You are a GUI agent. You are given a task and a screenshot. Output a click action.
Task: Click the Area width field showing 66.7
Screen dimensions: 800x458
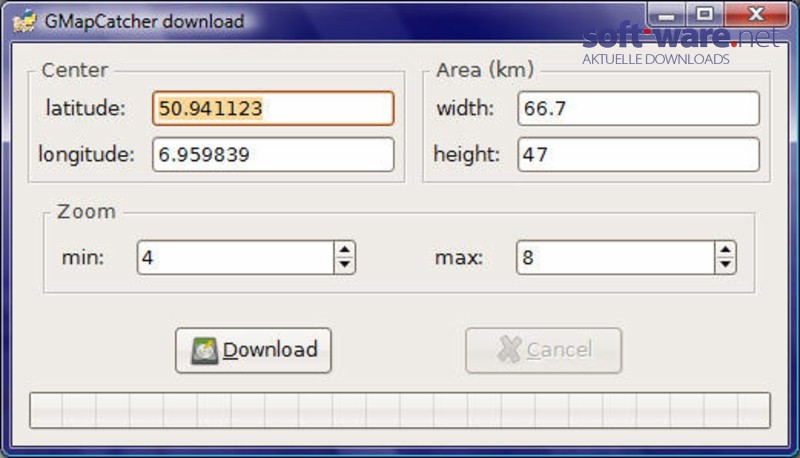[x=638, y=108]
